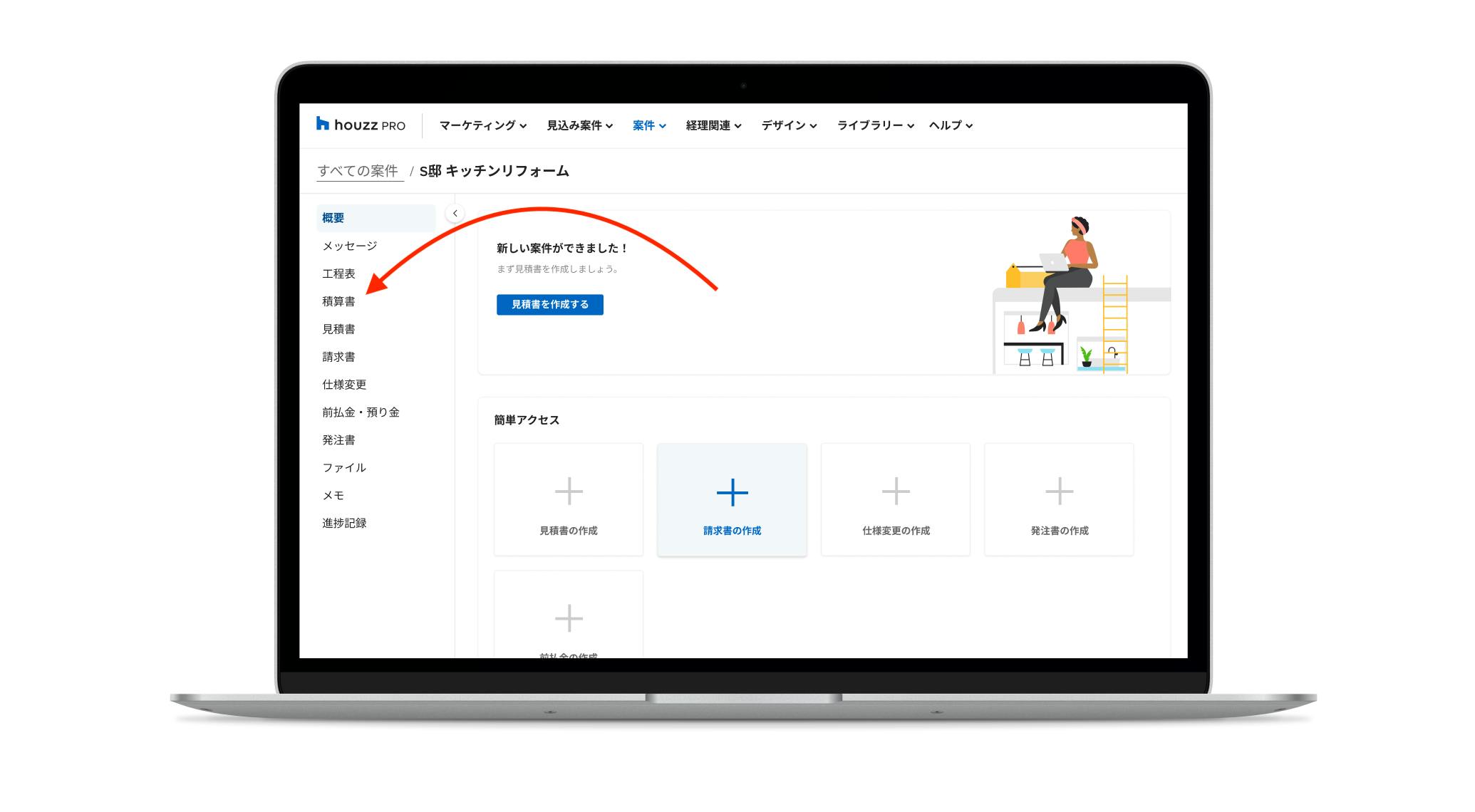Screen dimensions: 1475x812
Task: Click the 発注書の作成 card label
Action: pos(1059,531)
